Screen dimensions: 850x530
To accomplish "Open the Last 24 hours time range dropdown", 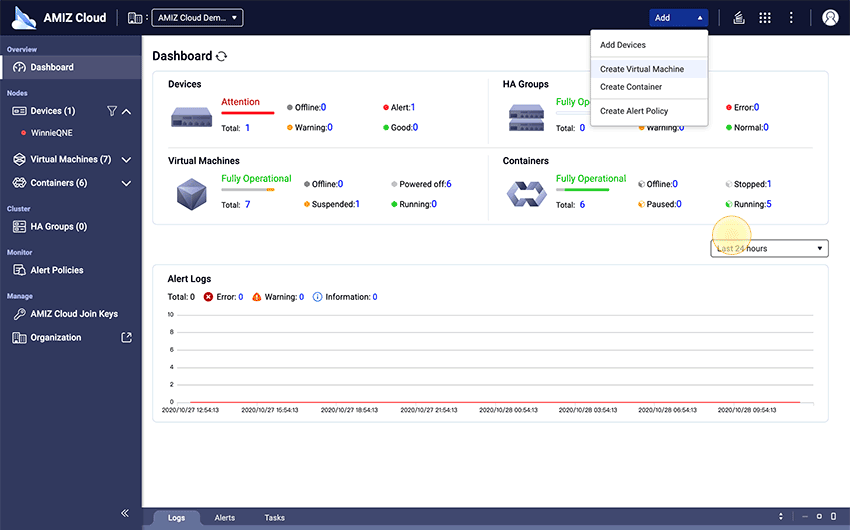I will pos(769,248).
